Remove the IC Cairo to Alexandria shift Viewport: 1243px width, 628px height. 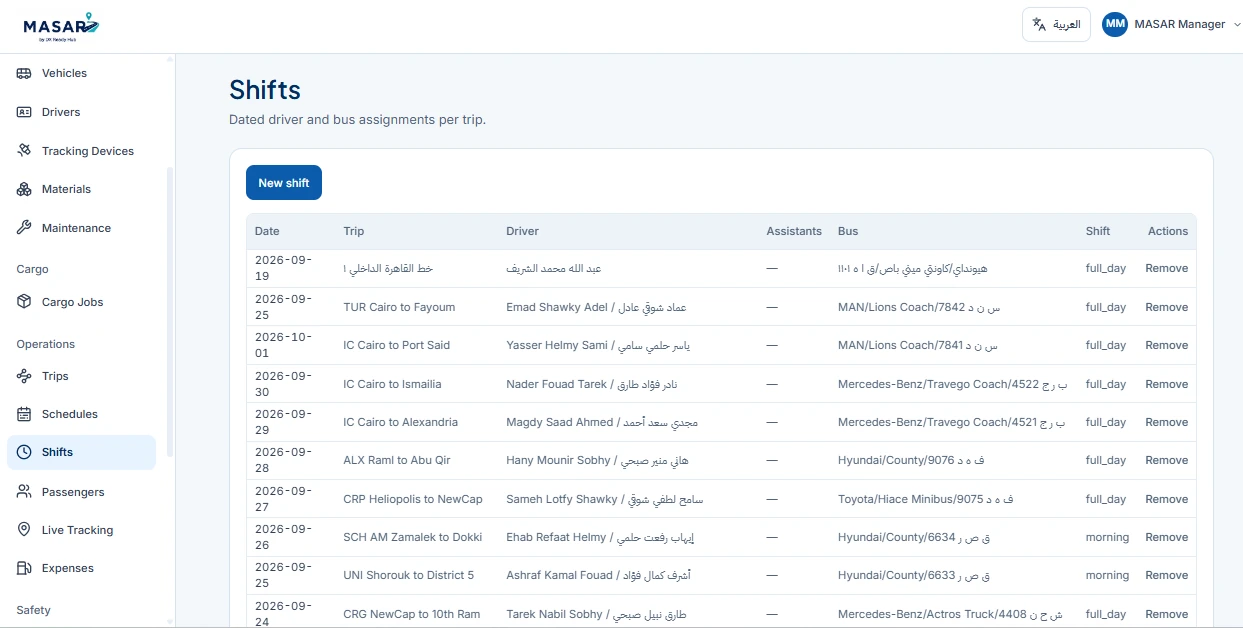[x=1166, y=422]
